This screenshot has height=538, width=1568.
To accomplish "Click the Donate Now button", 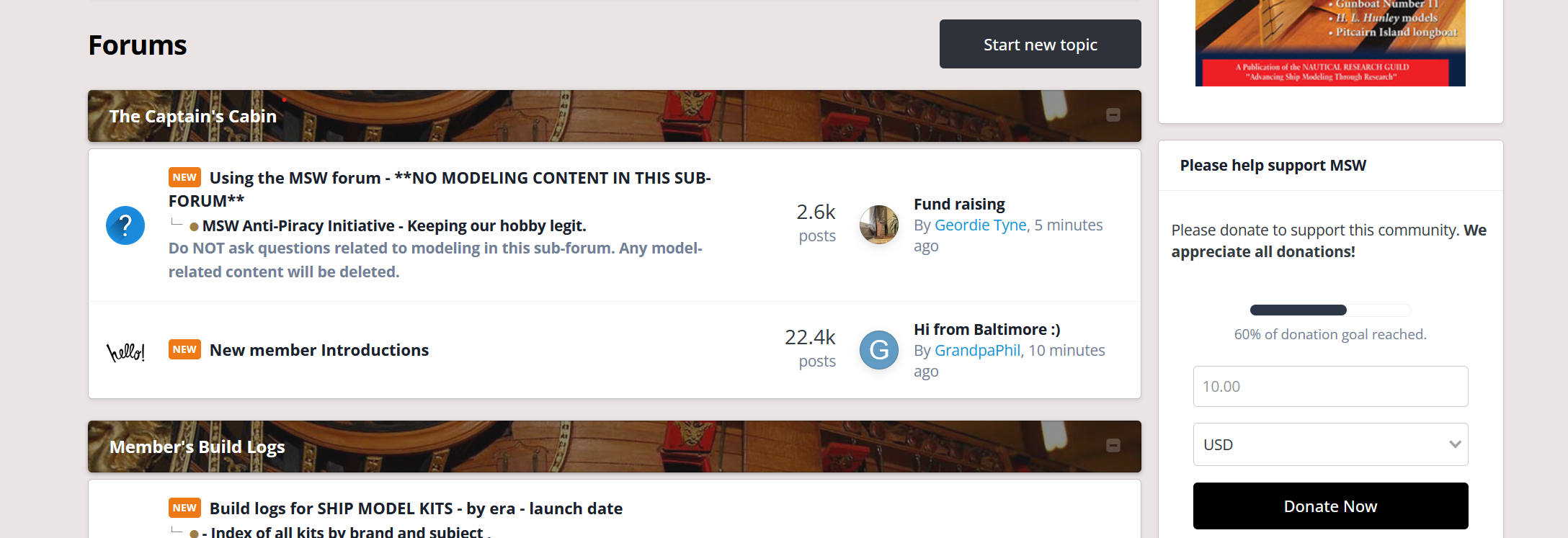I will coord(1330,506).
